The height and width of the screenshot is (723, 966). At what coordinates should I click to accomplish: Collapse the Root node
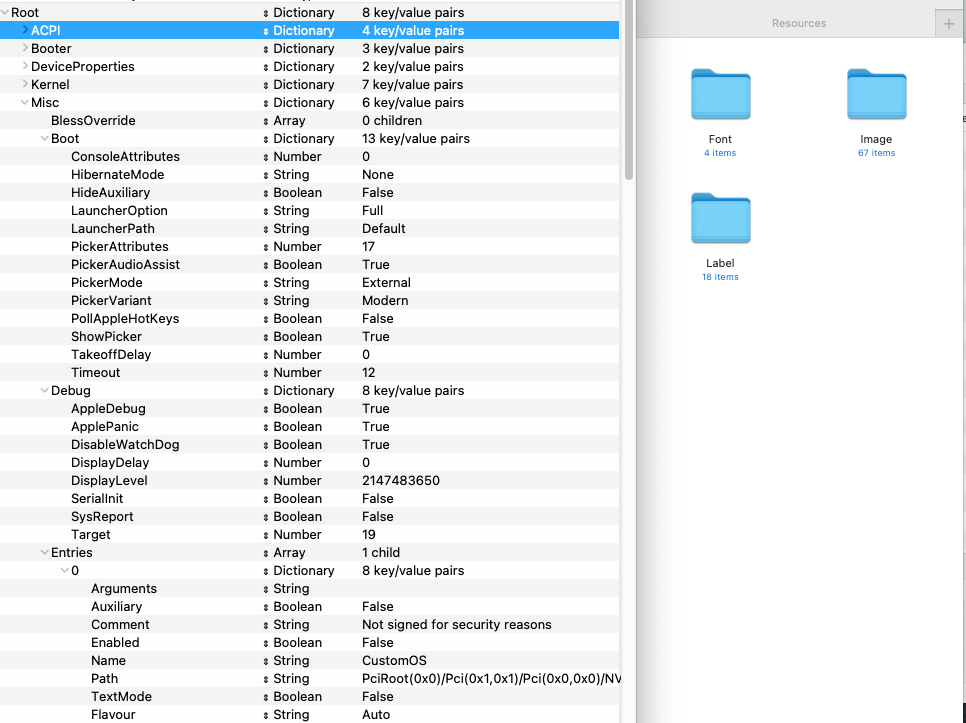click(x=5, y=12)
